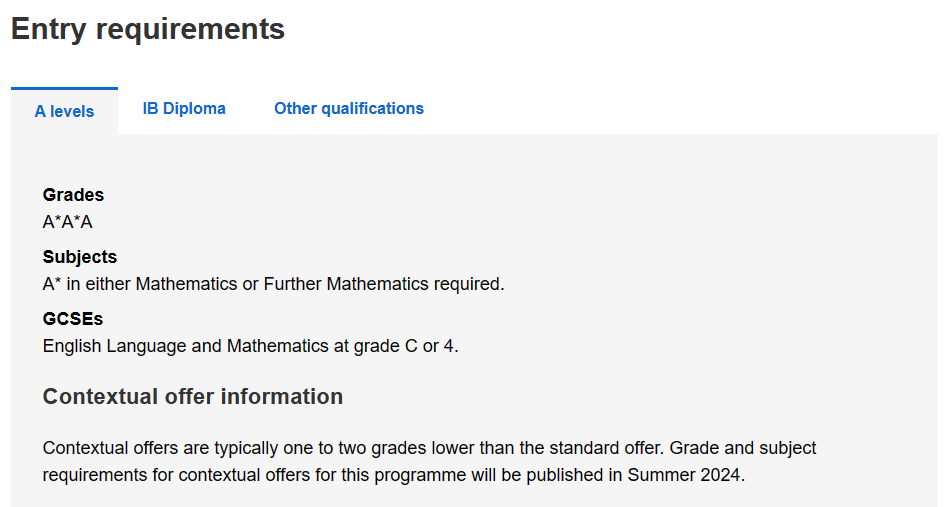Click the Summer 2024 text
The width and height of the screenshot is (945, 507).
click(x=685, y=475)
